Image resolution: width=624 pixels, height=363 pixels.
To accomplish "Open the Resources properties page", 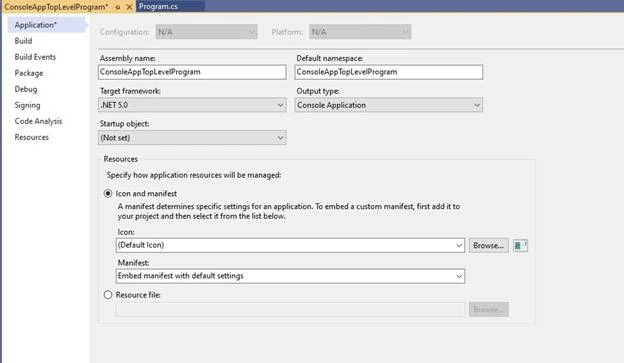I will (31, 137).
